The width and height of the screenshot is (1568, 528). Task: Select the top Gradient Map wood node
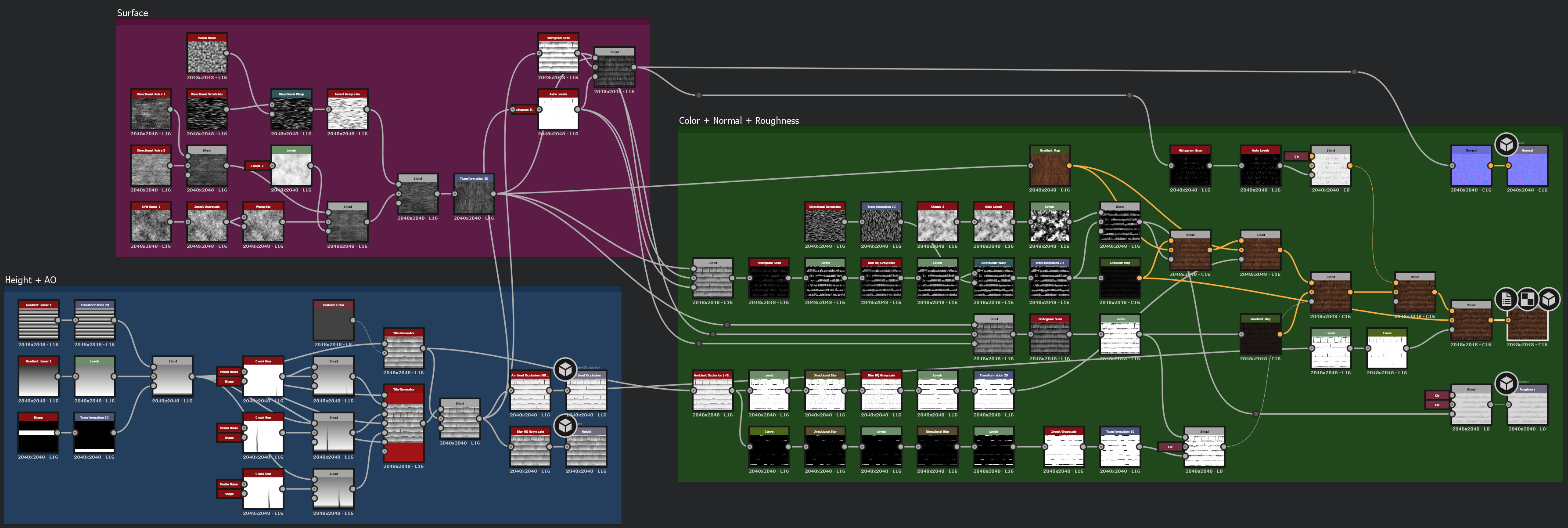coord(1050,166)
